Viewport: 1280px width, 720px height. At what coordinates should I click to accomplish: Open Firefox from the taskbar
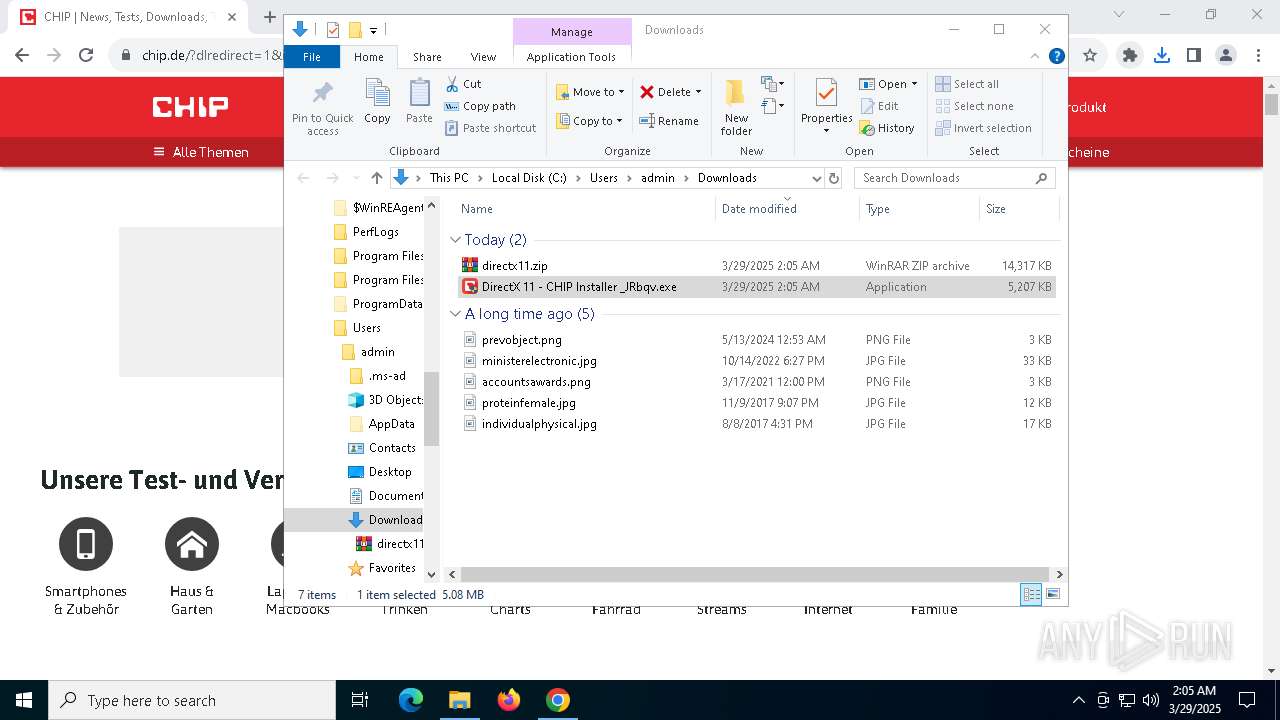tap(509, 700)
